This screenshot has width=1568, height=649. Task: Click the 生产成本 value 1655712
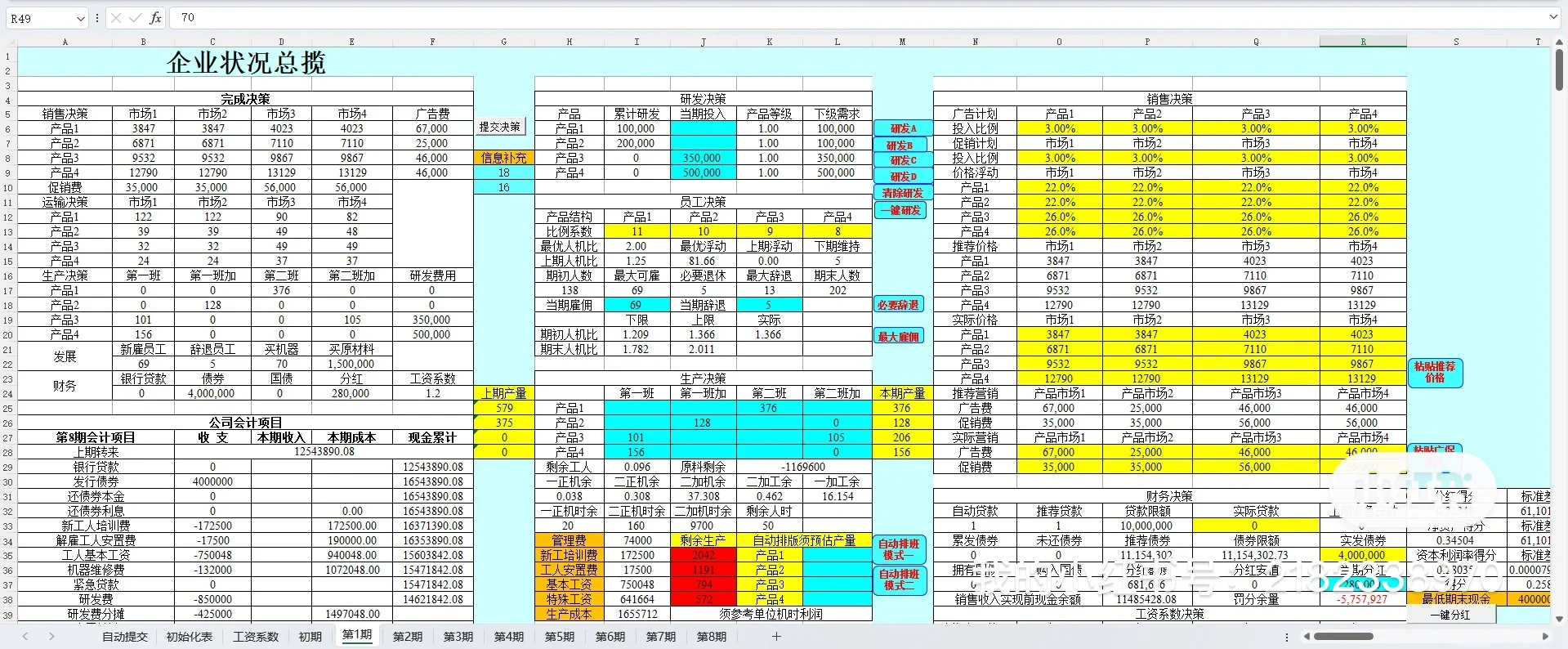[637, 614]
